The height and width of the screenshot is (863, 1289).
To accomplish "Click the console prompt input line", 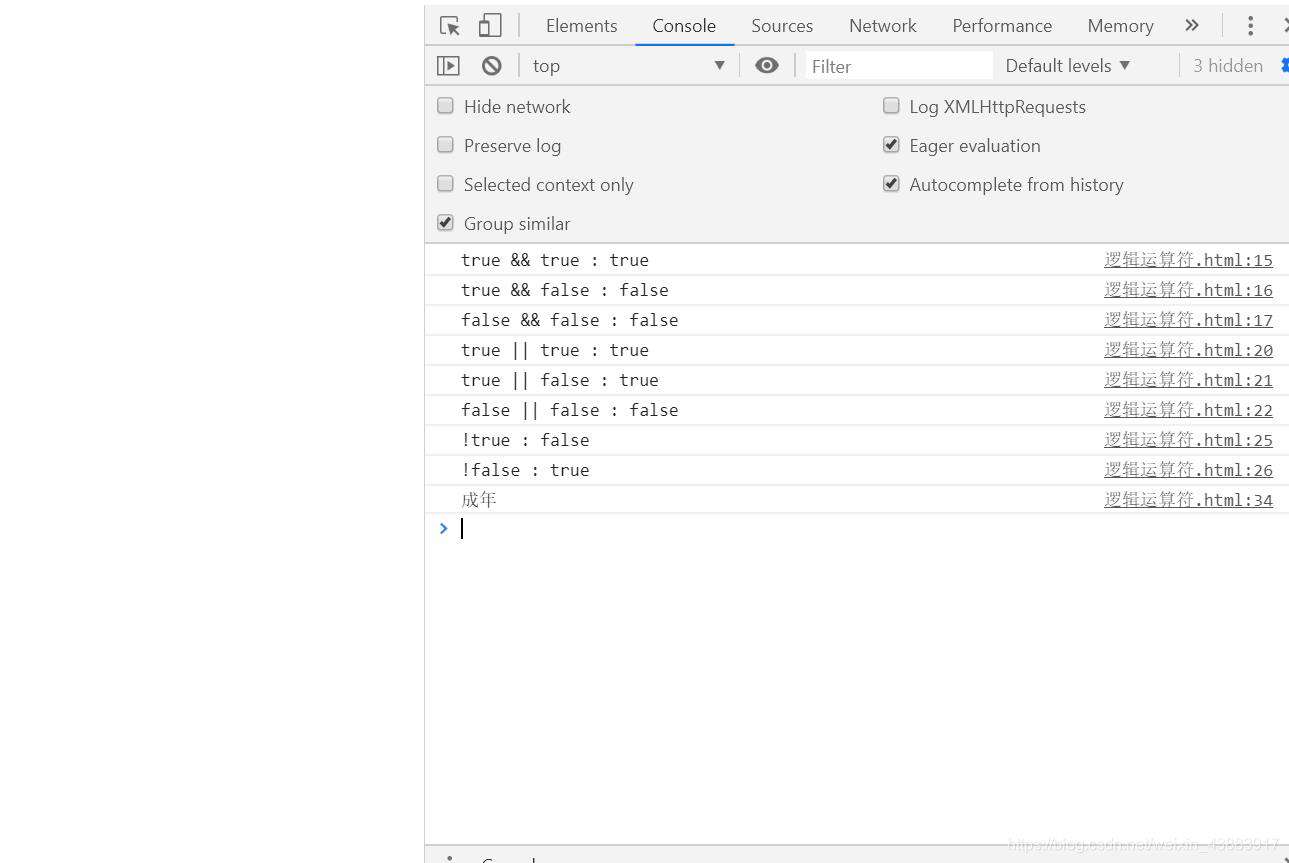I will click(x=870, y=528).
